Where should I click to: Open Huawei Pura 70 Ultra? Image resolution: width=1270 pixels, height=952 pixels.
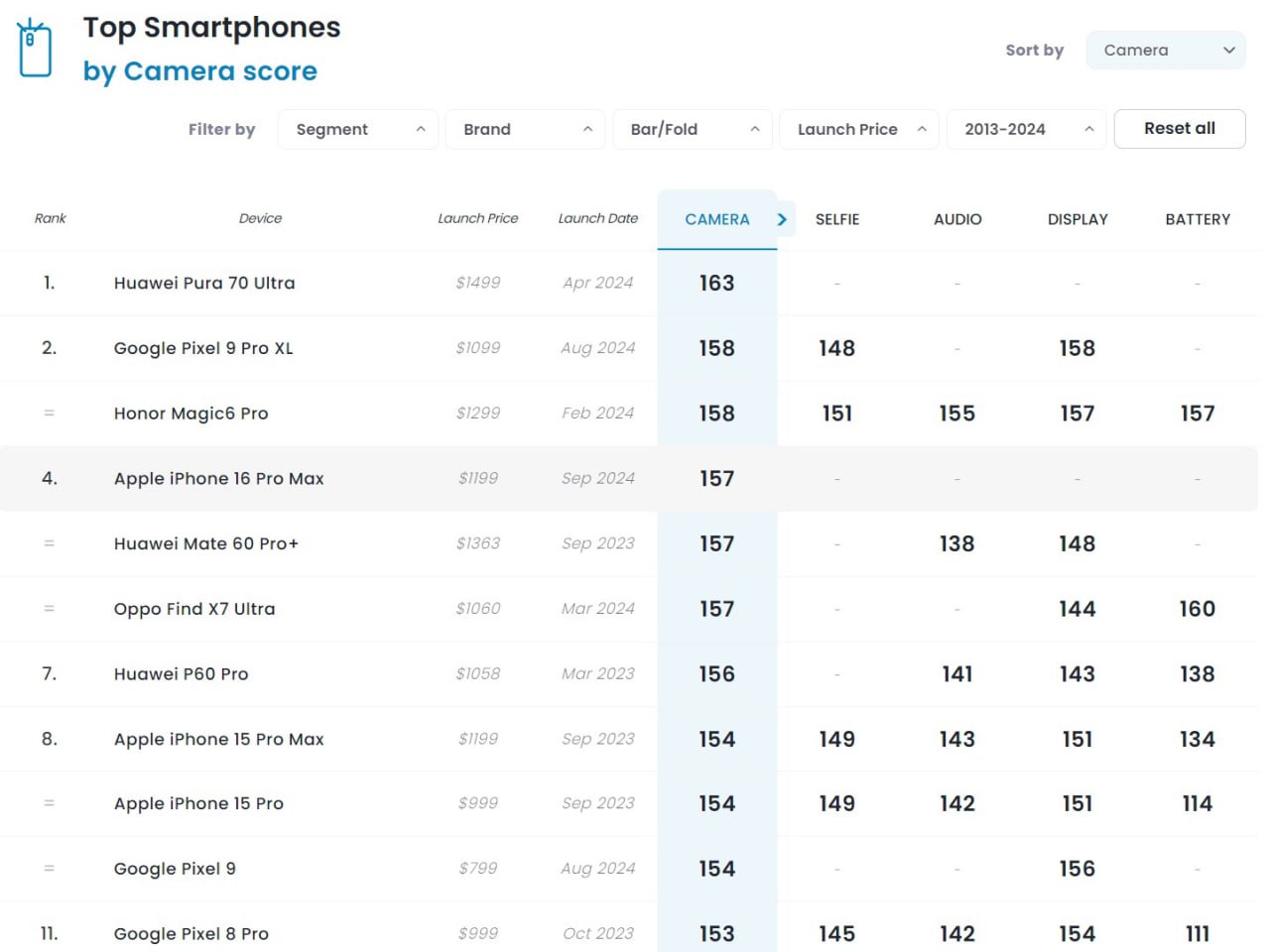click(x=204, y=283)
